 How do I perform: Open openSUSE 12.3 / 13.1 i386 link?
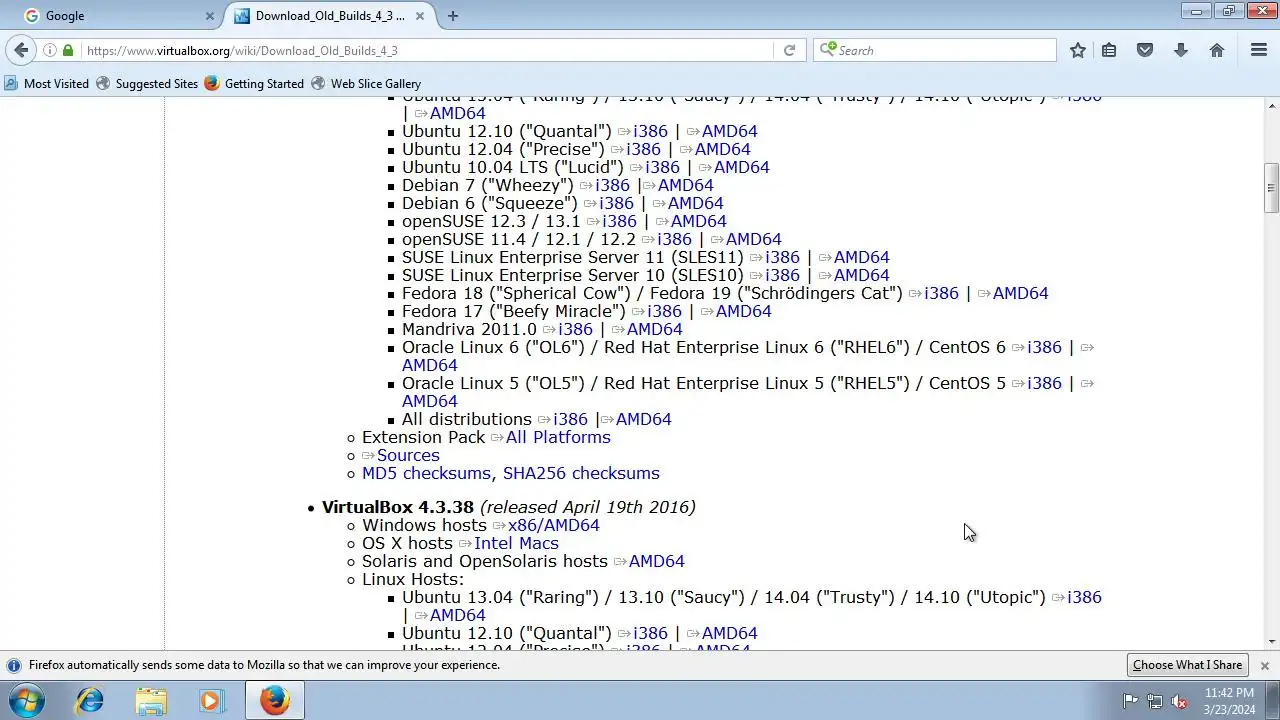click(619, 221)
